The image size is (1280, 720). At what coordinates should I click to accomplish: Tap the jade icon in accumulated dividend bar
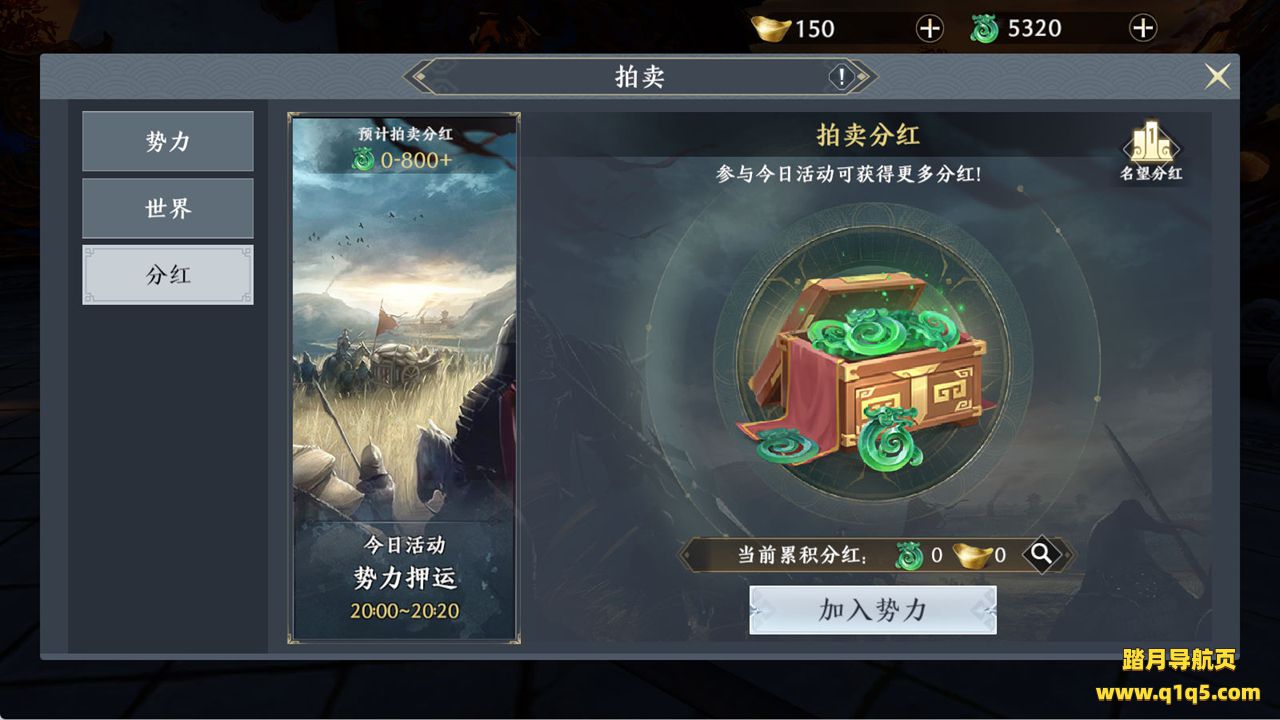click(909, 555)
